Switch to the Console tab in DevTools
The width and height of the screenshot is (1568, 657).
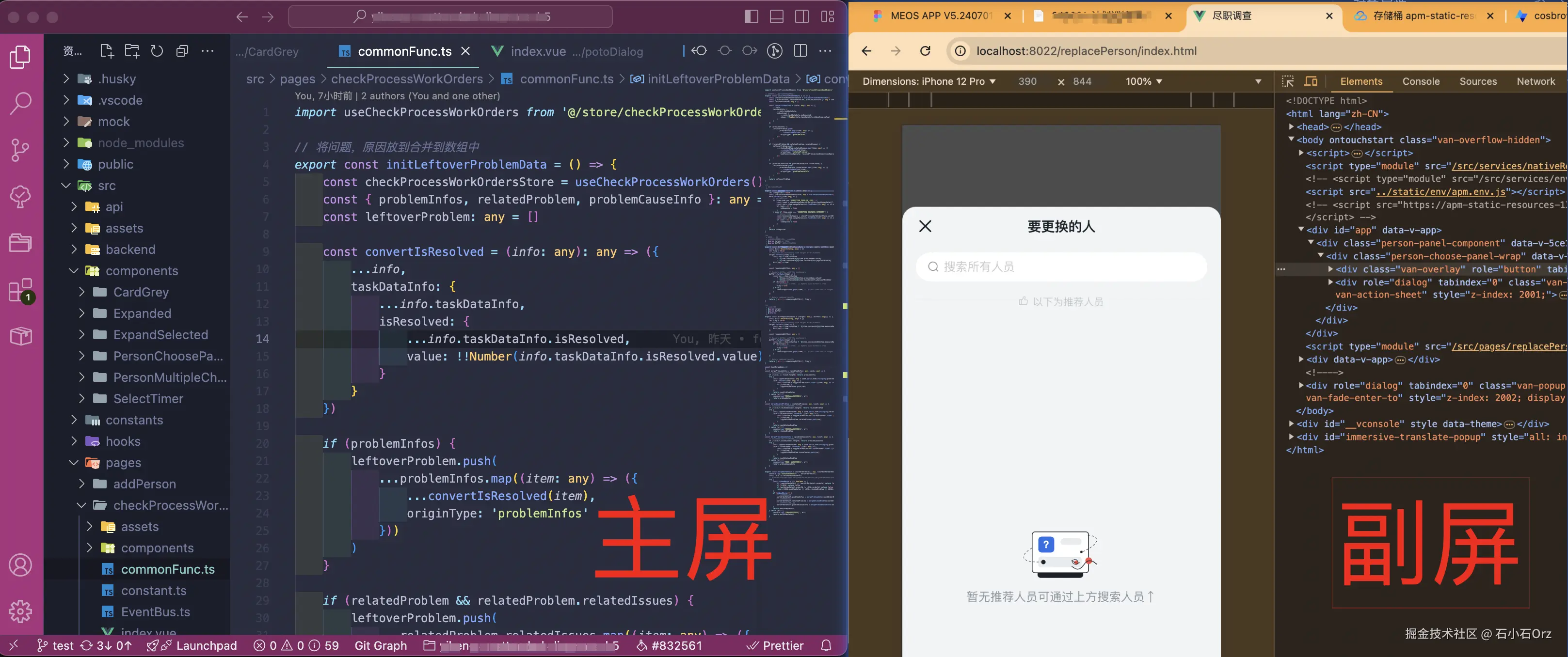(x=1421, y=81)
